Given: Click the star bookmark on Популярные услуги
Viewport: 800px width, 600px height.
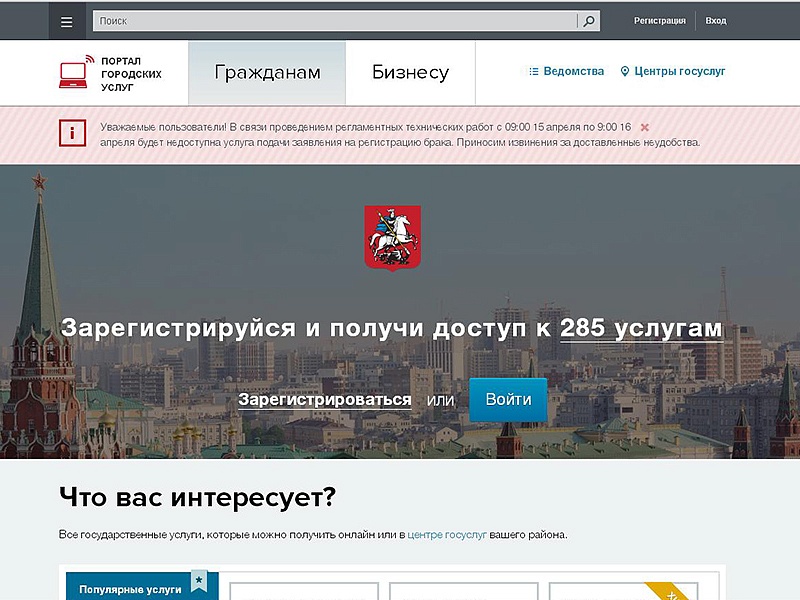Looking at the screenshot, I should pos(198,579).
